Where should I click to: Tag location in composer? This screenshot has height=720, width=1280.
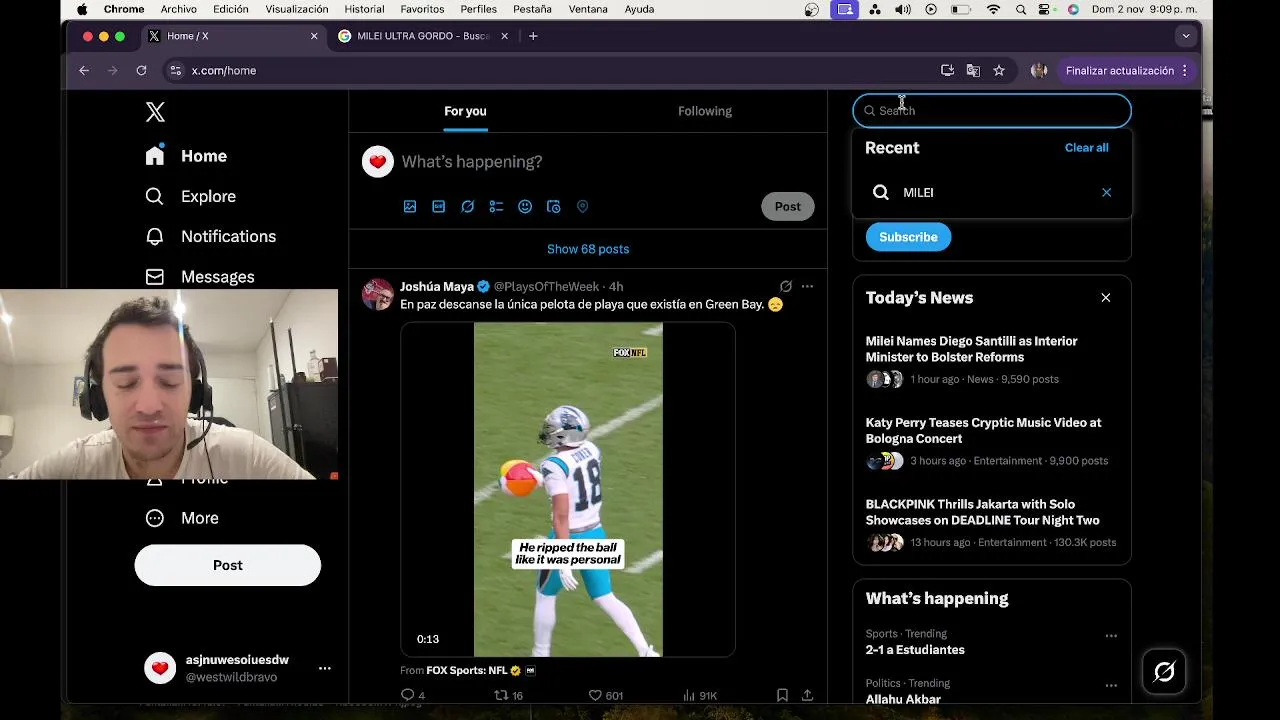pyautogui.click(x=582, y=206)
